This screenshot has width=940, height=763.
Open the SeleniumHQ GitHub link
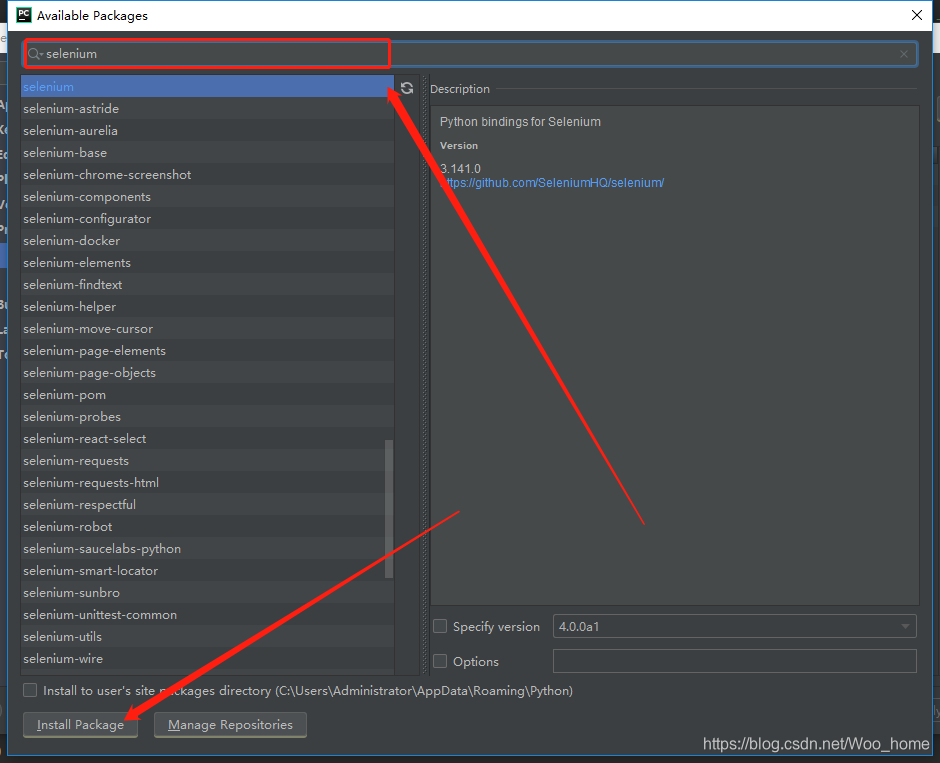tap(552, 183)
